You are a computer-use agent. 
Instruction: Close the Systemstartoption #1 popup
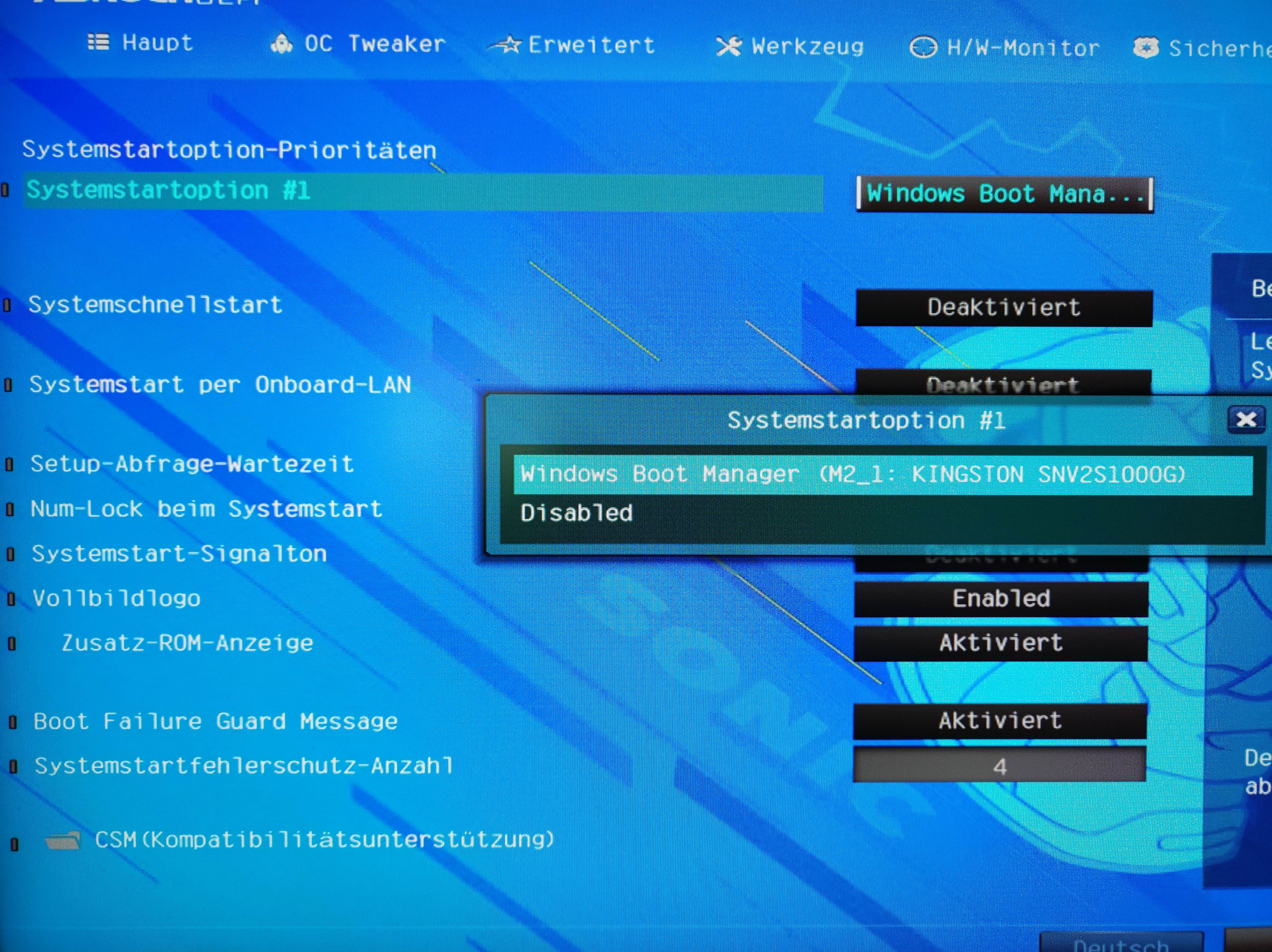tap(1246, 419)
